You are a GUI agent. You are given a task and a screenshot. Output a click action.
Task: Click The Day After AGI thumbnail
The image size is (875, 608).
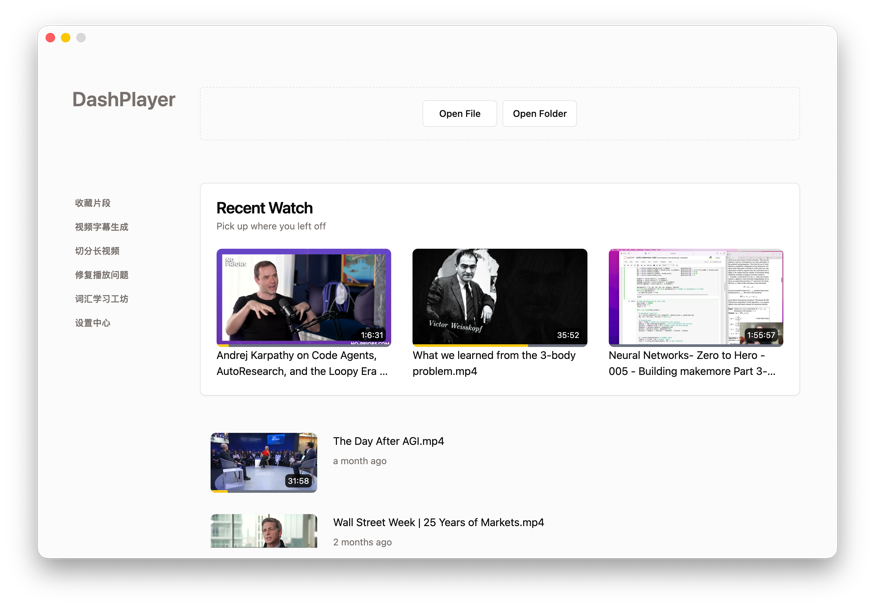pyautogui.click(x=264, y=461)
